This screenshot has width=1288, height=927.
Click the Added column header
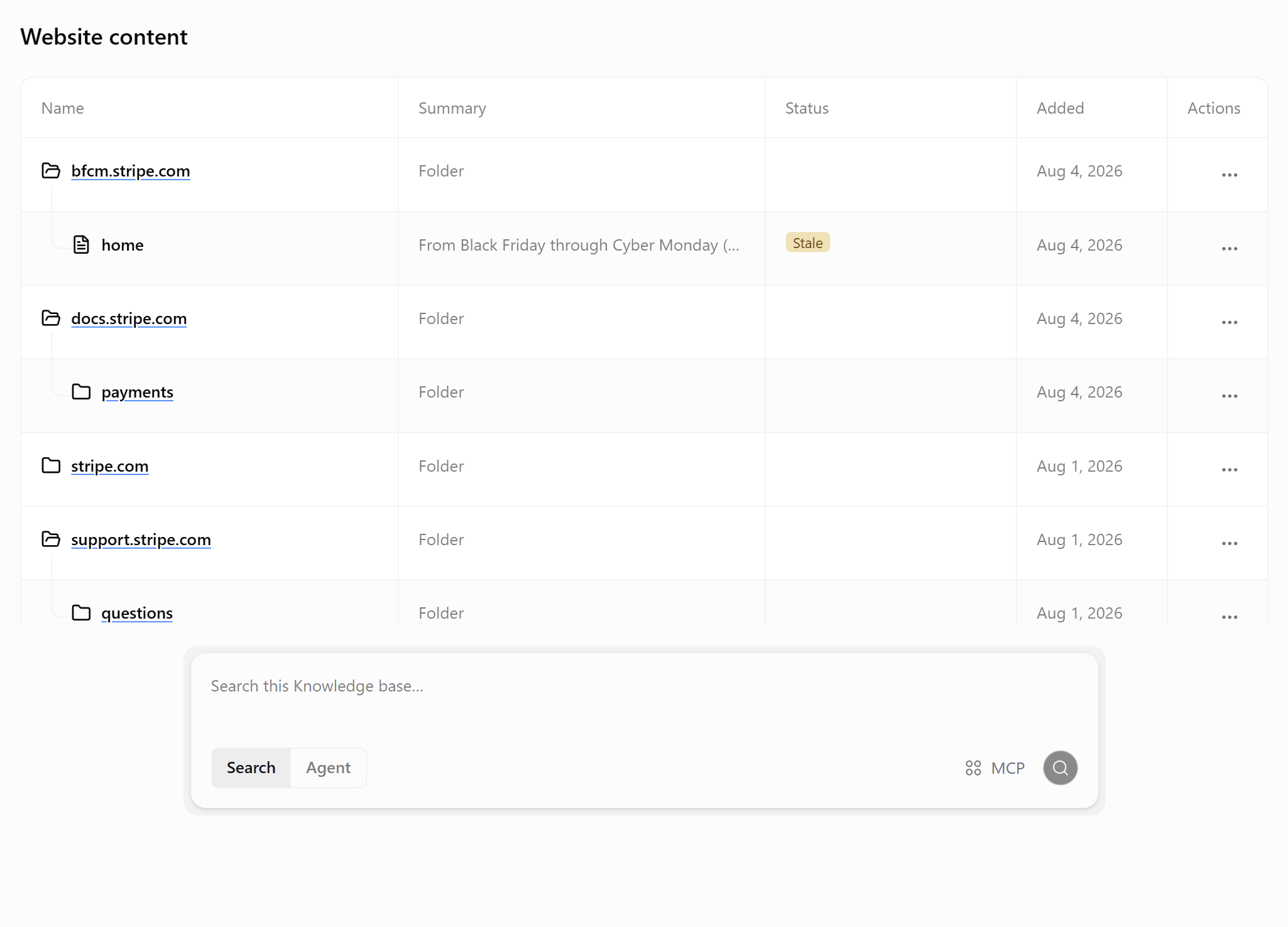click(x=1060, y=108)
